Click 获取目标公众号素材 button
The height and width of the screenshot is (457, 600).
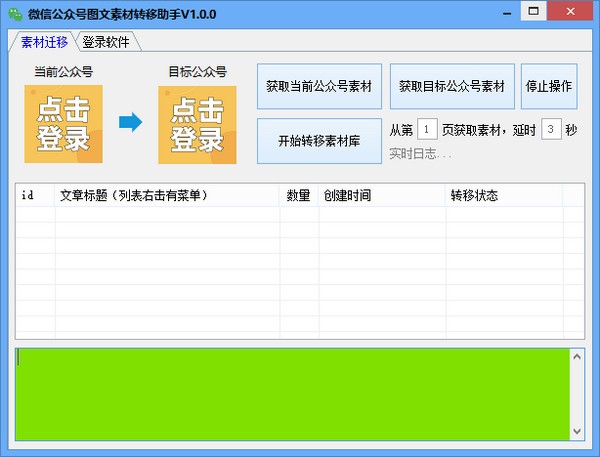point(452,86)
